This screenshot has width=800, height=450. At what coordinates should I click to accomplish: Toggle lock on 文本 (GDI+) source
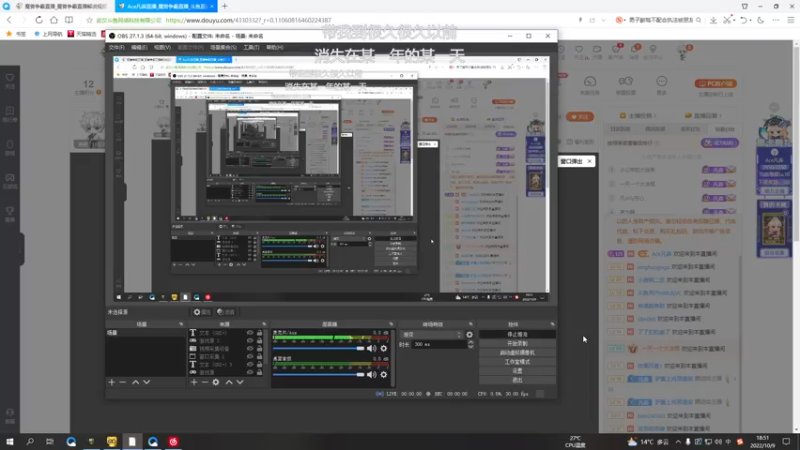point(259,333)
